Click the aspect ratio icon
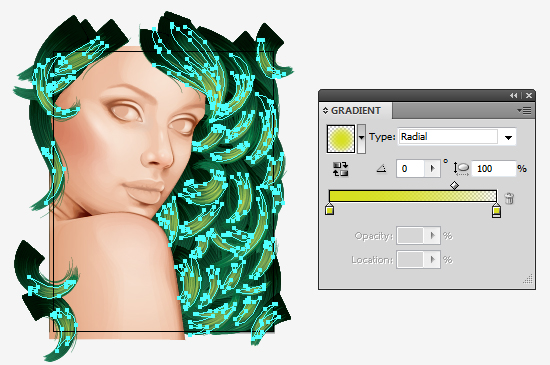The width and height of the screenshot is (550, 365). pyautogui.click(x=461, y=169)
